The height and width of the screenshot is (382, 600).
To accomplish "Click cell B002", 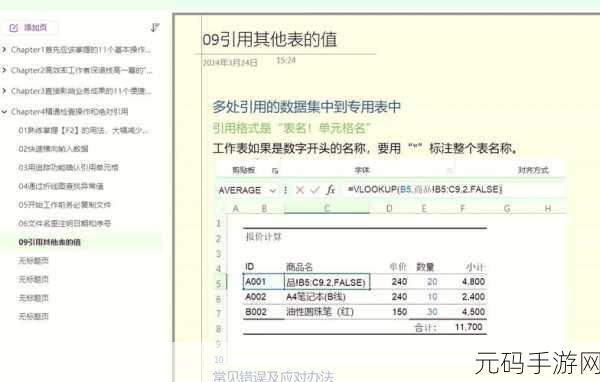I will 256,312.
